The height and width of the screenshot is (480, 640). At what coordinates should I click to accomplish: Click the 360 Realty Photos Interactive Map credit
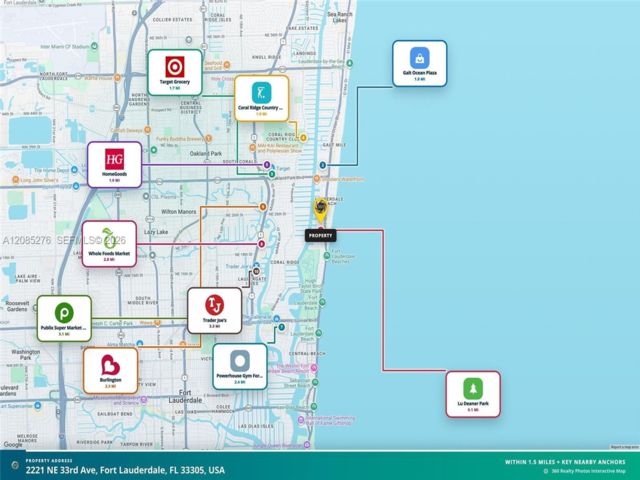(585, 471)
